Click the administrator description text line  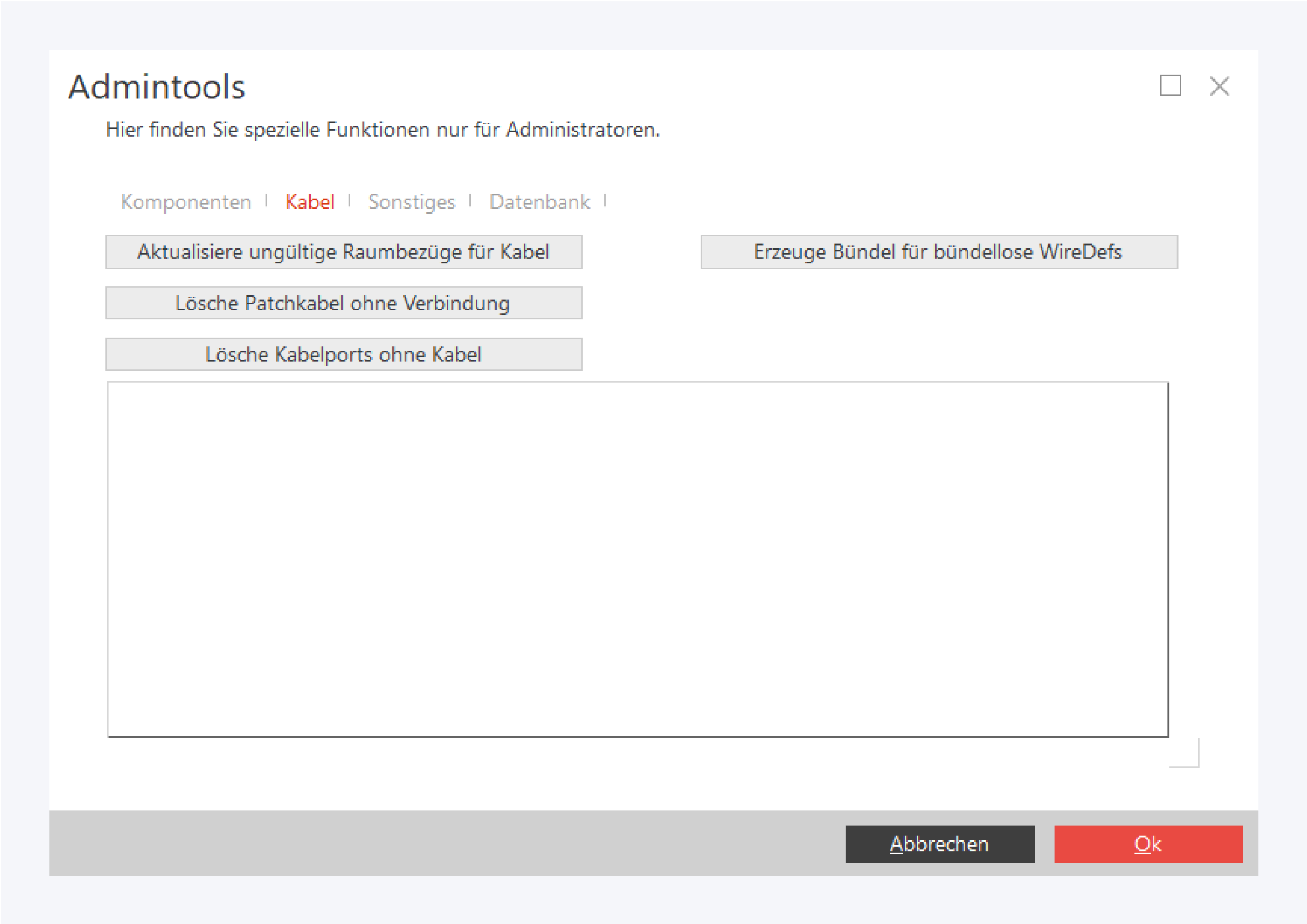(383, 129)
